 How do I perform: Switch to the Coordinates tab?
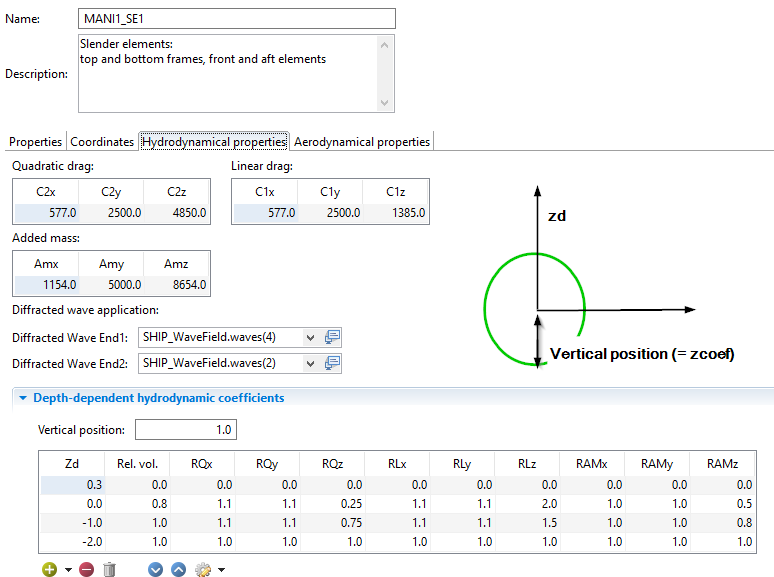102,142
